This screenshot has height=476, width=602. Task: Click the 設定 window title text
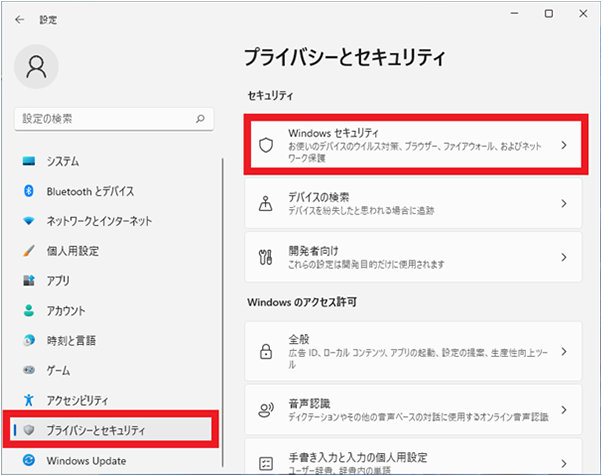48,20
